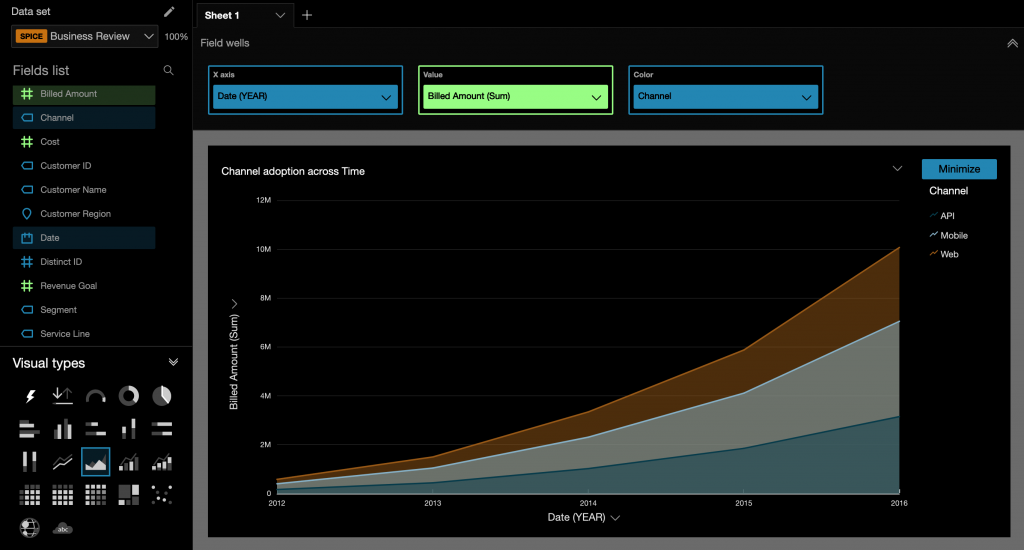This screenshot has height=550, width=1024.
Task: Open the Channel color field dropdown
Action: [725, 97]
